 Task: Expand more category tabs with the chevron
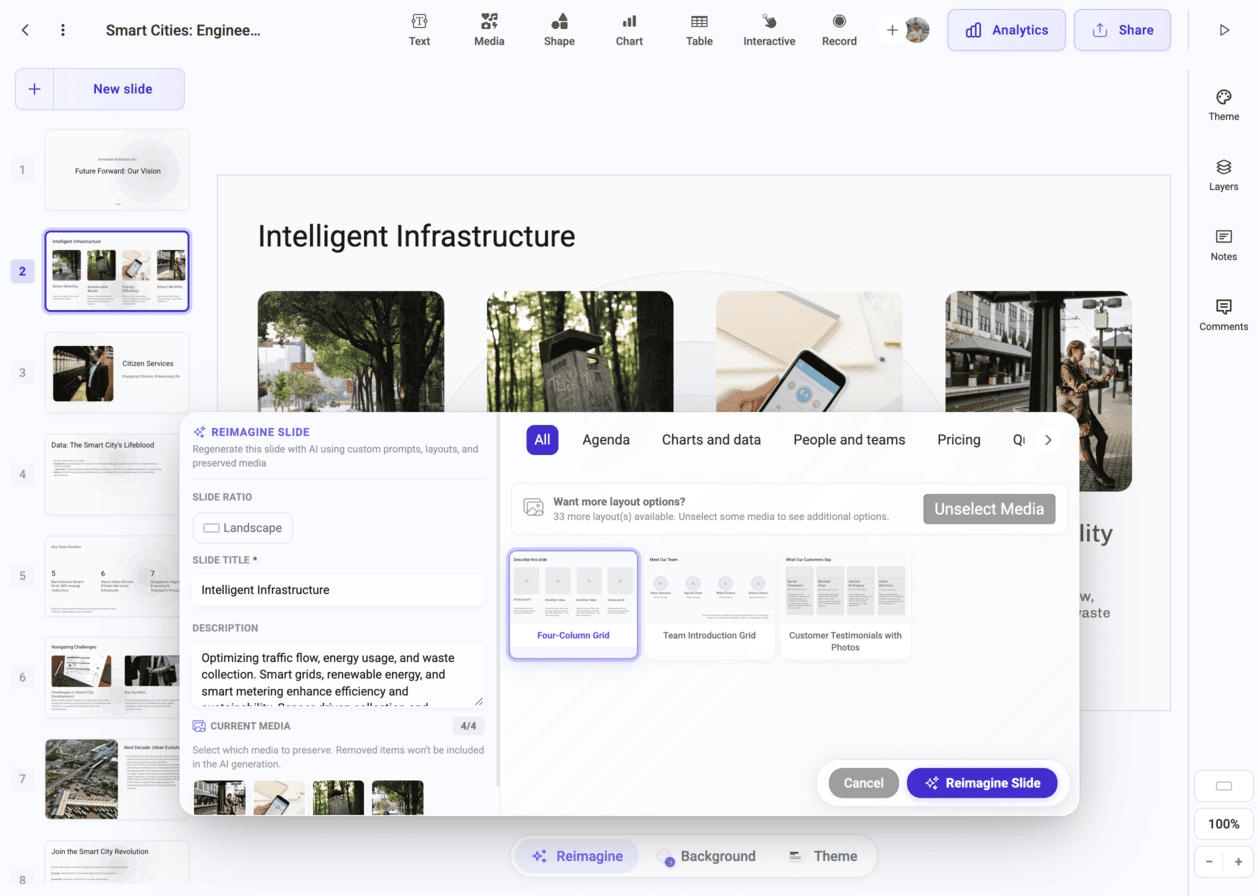(1047, 438)
